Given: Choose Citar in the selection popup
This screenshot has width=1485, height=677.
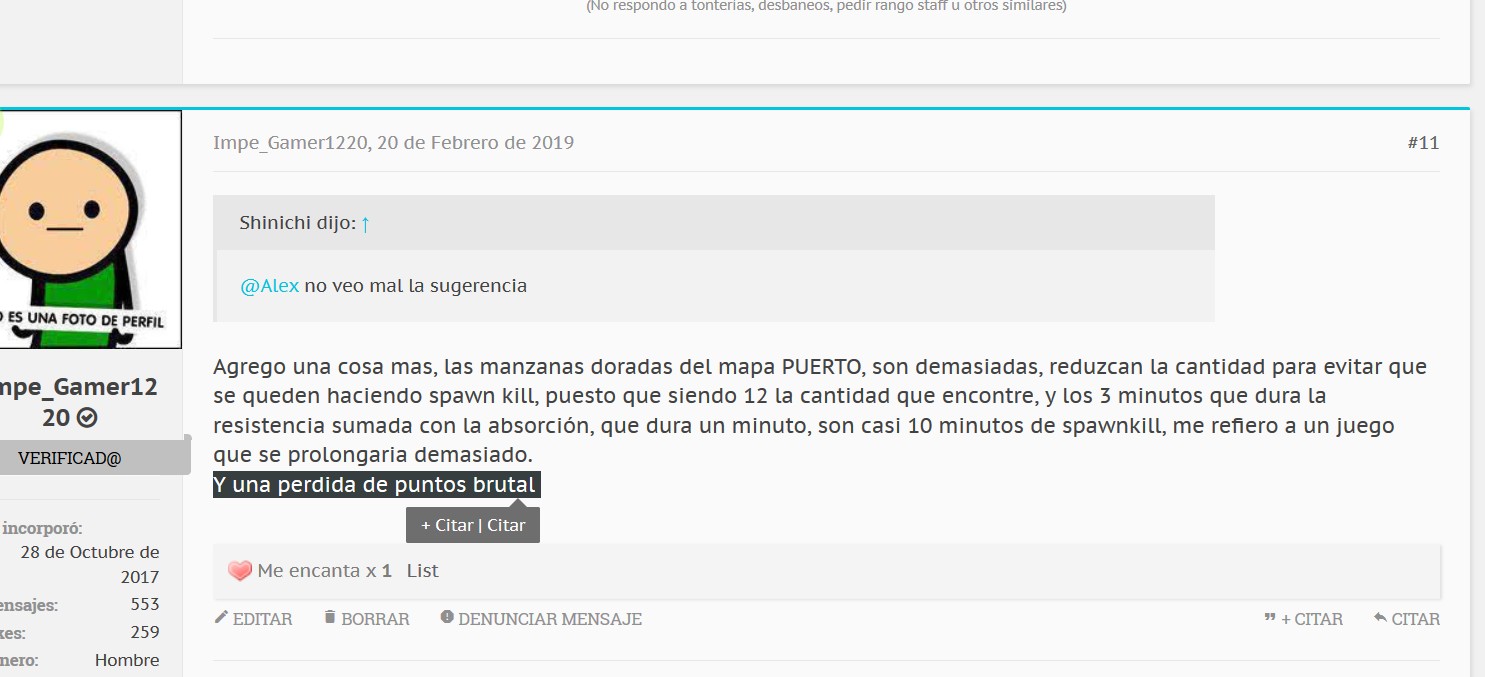Looking at the screenshot, I should (506, 525).
